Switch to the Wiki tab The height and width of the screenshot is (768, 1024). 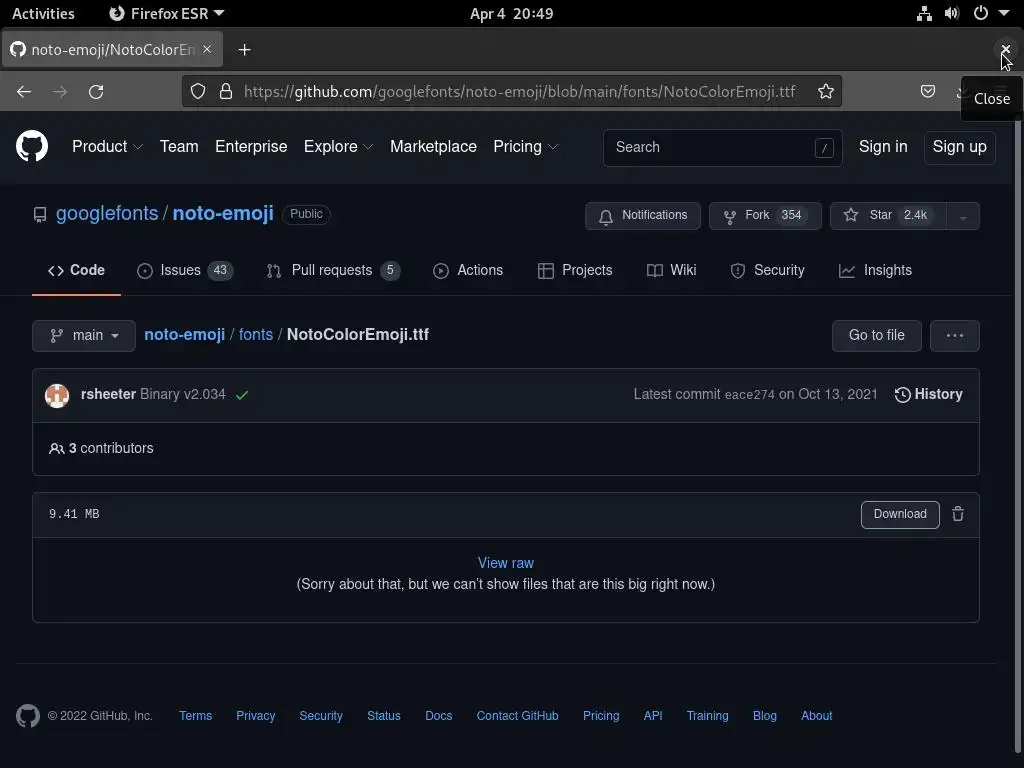pyautogui.click(x=671, y=270)
